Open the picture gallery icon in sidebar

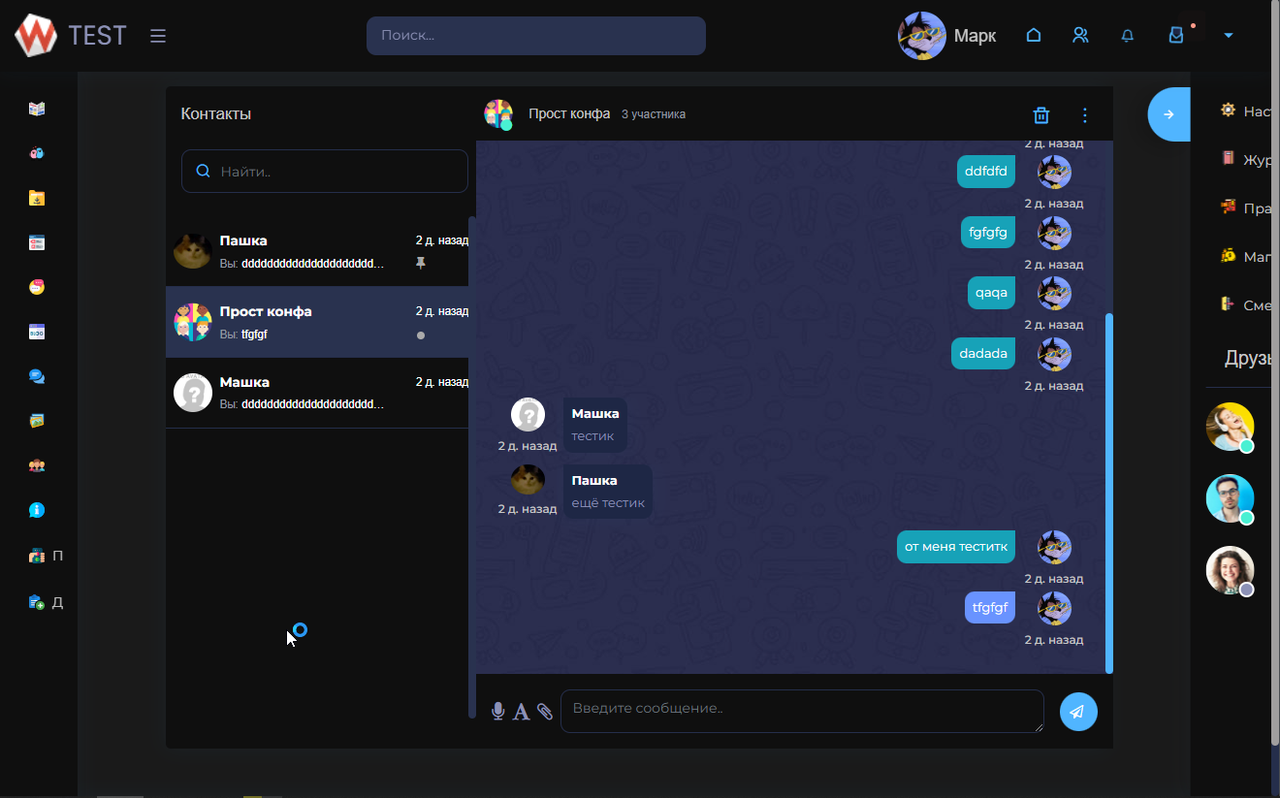coord(37,421)
